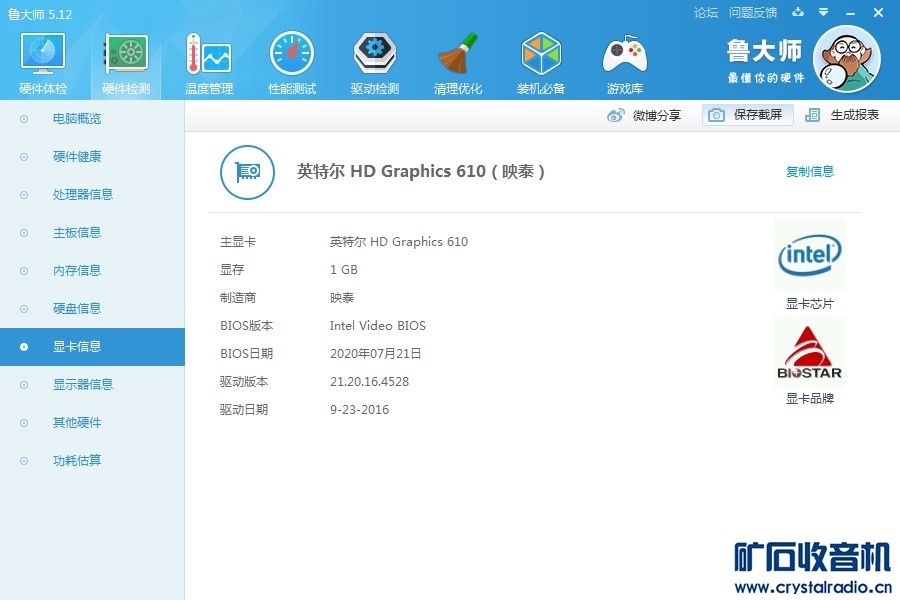Select 显卡信息 in sidebar
This screenshot has width=900, height=600.
92,347
